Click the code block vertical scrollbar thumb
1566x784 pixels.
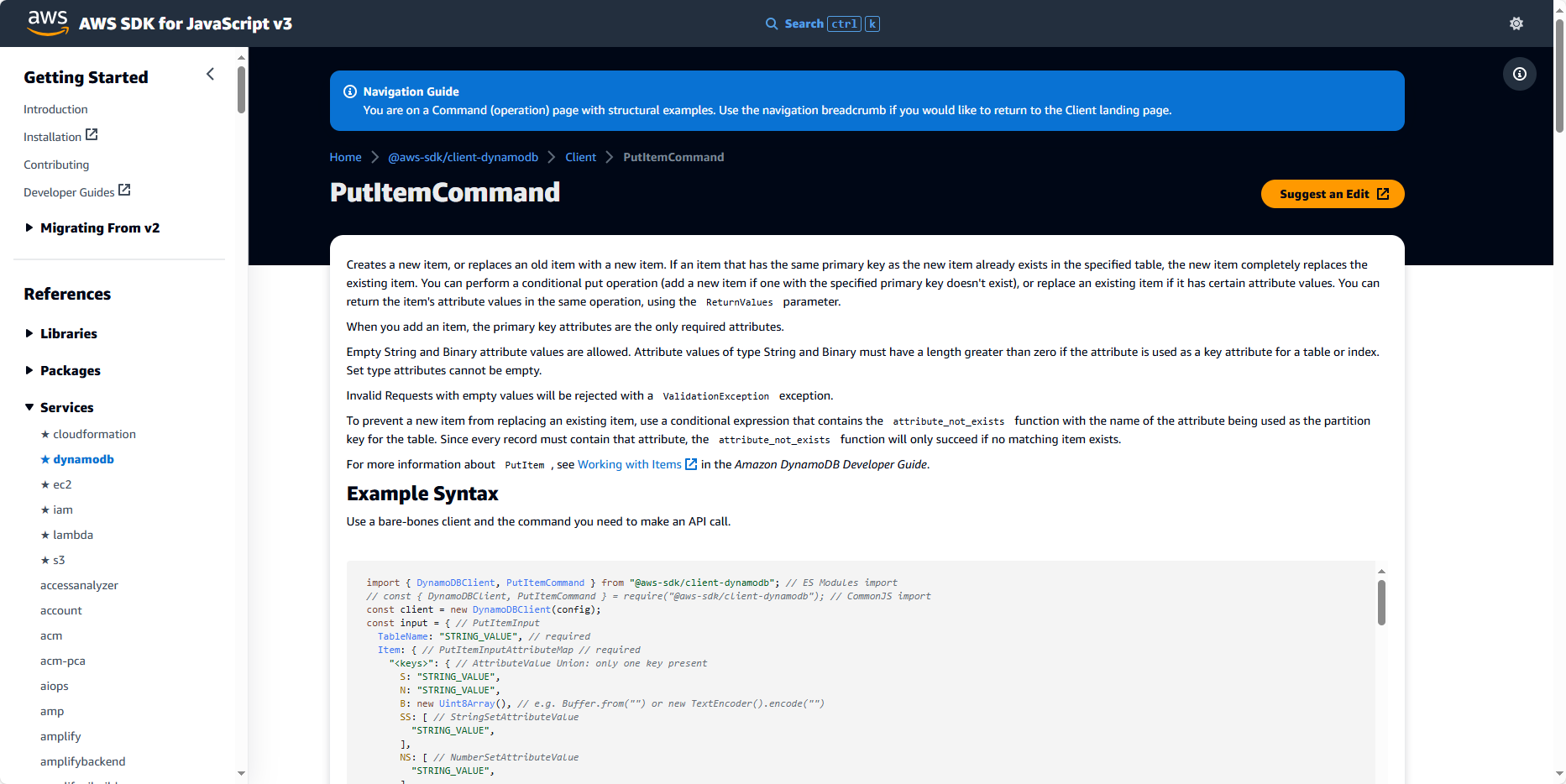(x=1381, y=603)
